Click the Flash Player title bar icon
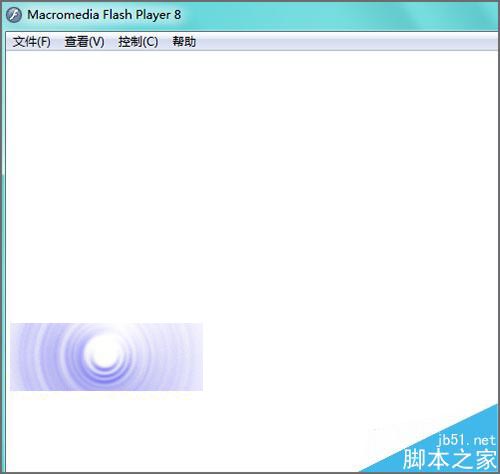 click(x=14, y=15)
